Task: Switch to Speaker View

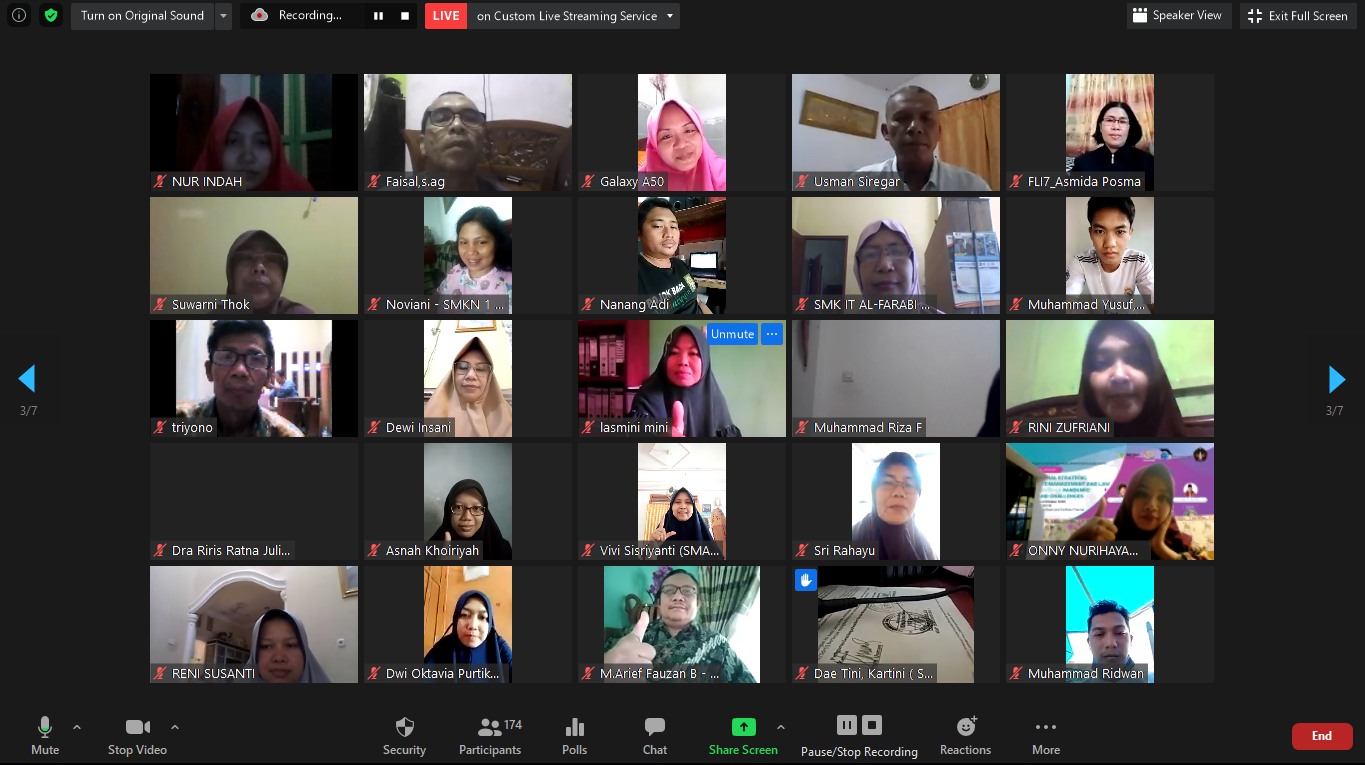Action: [x=1177, y=16]
